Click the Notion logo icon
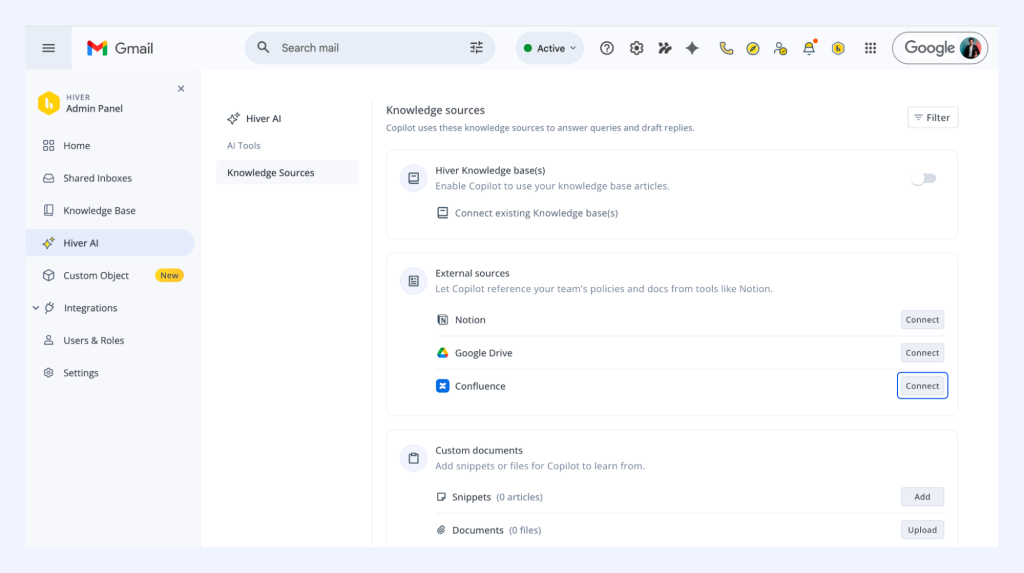1024x573 pixels. [442, 319]
